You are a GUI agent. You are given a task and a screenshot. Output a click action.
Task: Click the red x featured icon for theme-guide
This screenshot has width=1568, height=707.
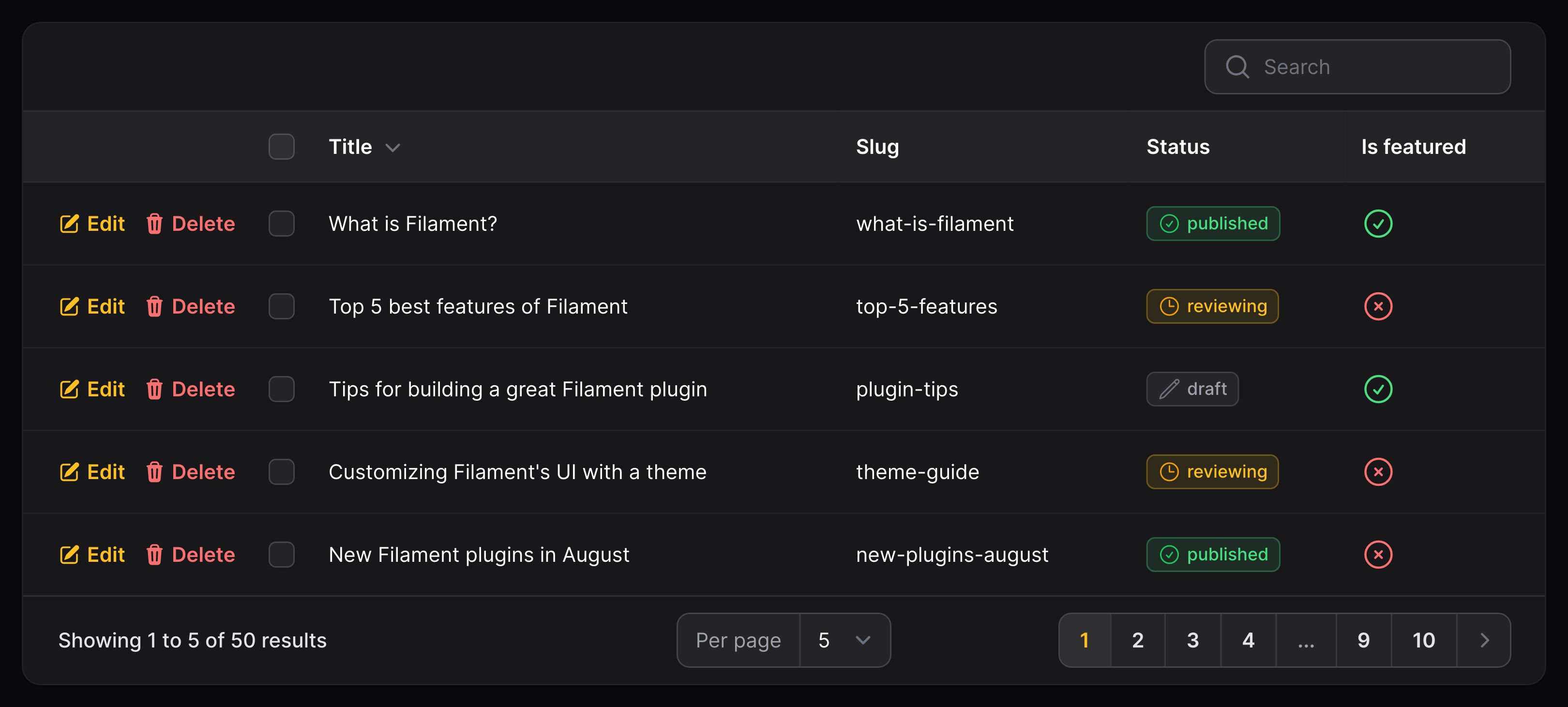click(1378, 471)
